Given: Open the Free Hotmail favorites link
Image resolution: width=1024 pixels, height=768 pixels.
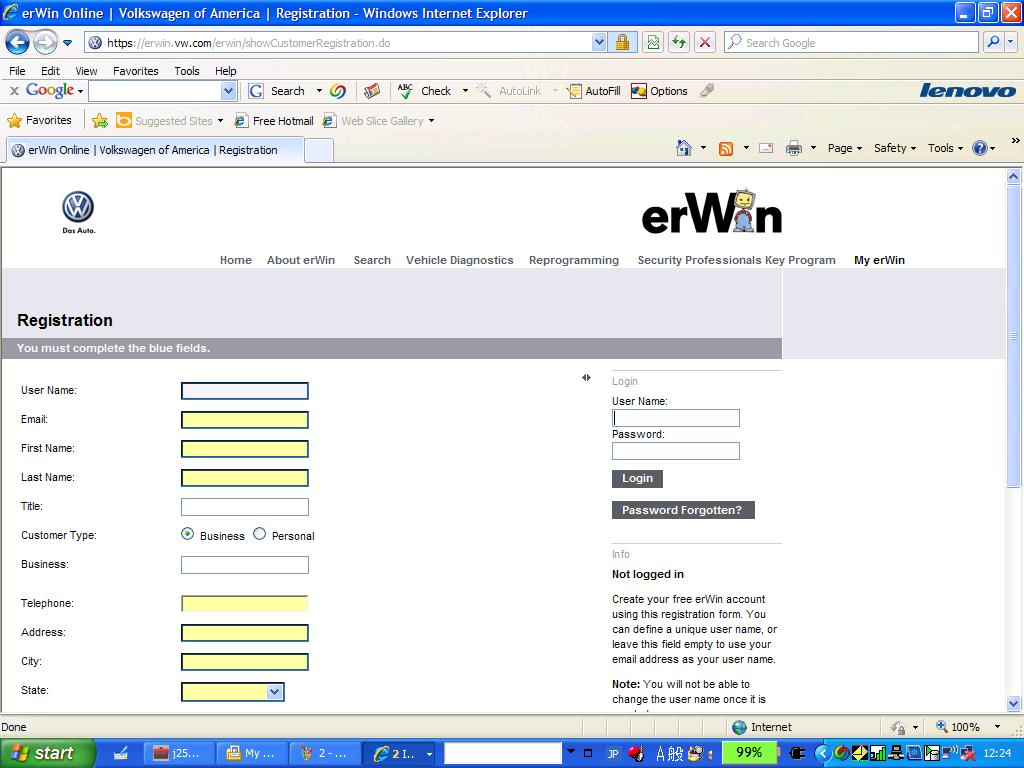Looking at the screenshot, I should point(274,121).
